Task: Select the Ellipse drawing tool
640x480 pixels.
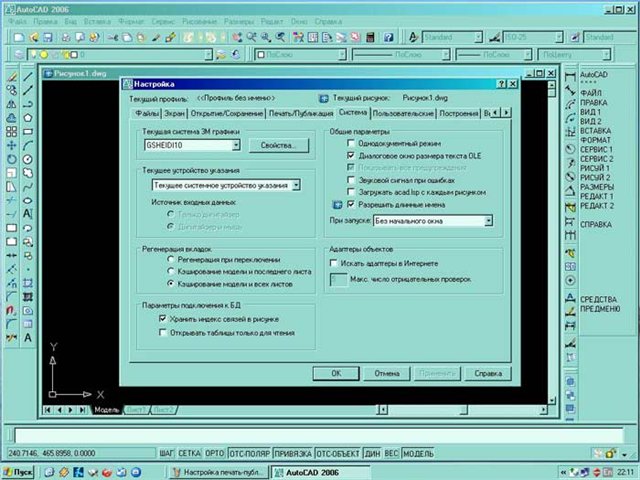Action: [28, 200]
